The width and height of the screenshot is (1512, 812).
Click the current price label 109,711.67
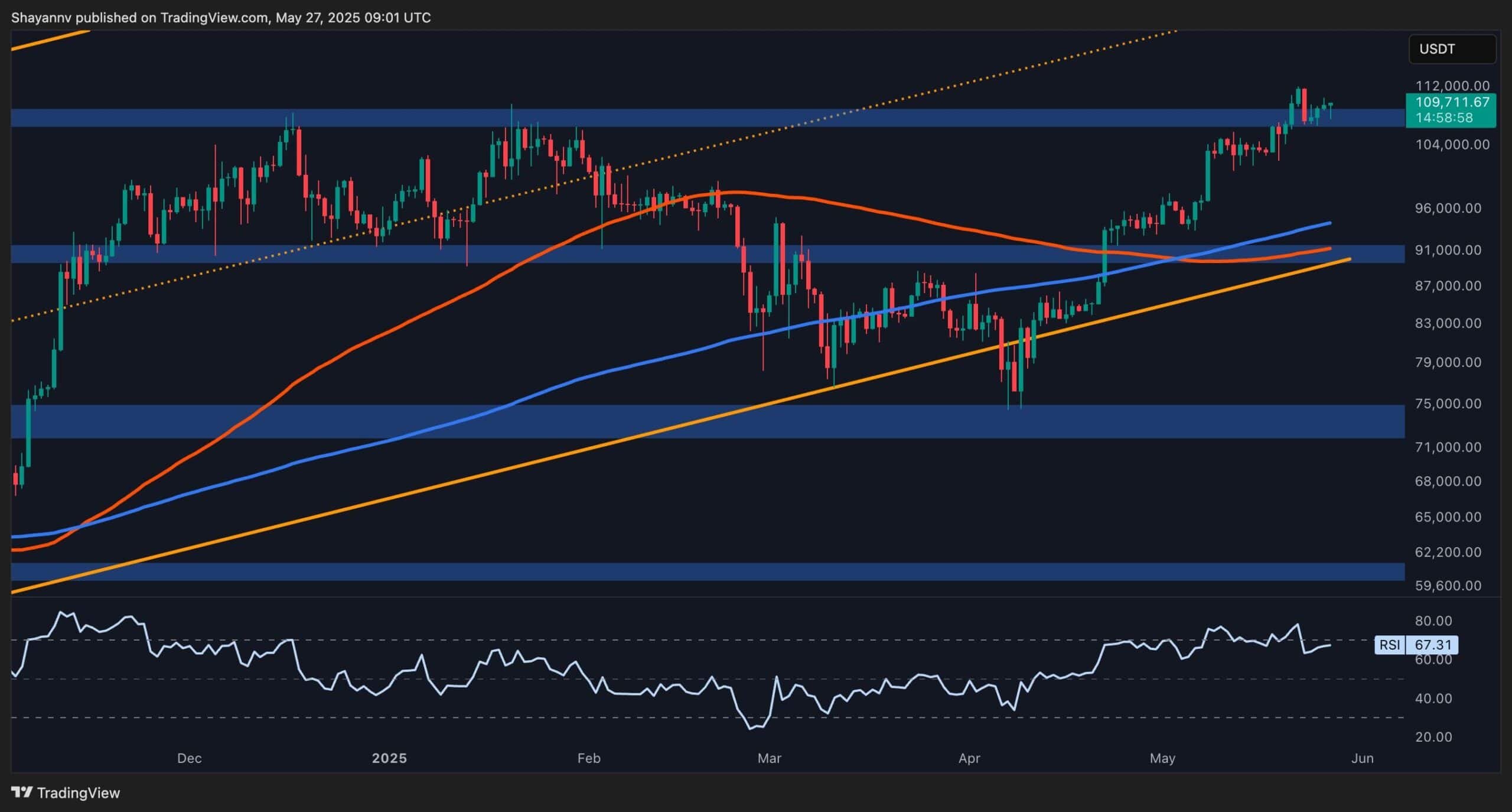coord(1453,102)
